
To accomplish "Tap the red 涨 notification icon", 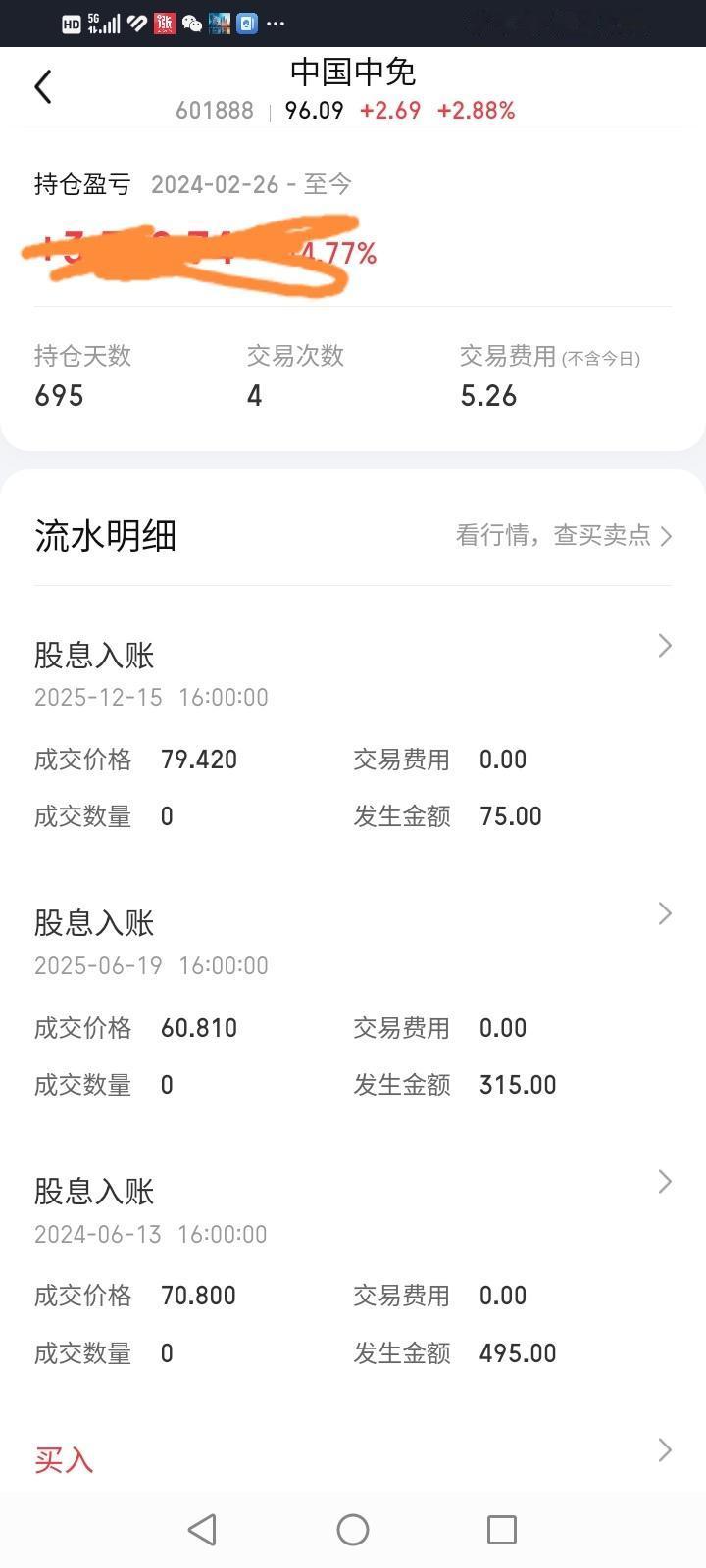I will point(165,24).
